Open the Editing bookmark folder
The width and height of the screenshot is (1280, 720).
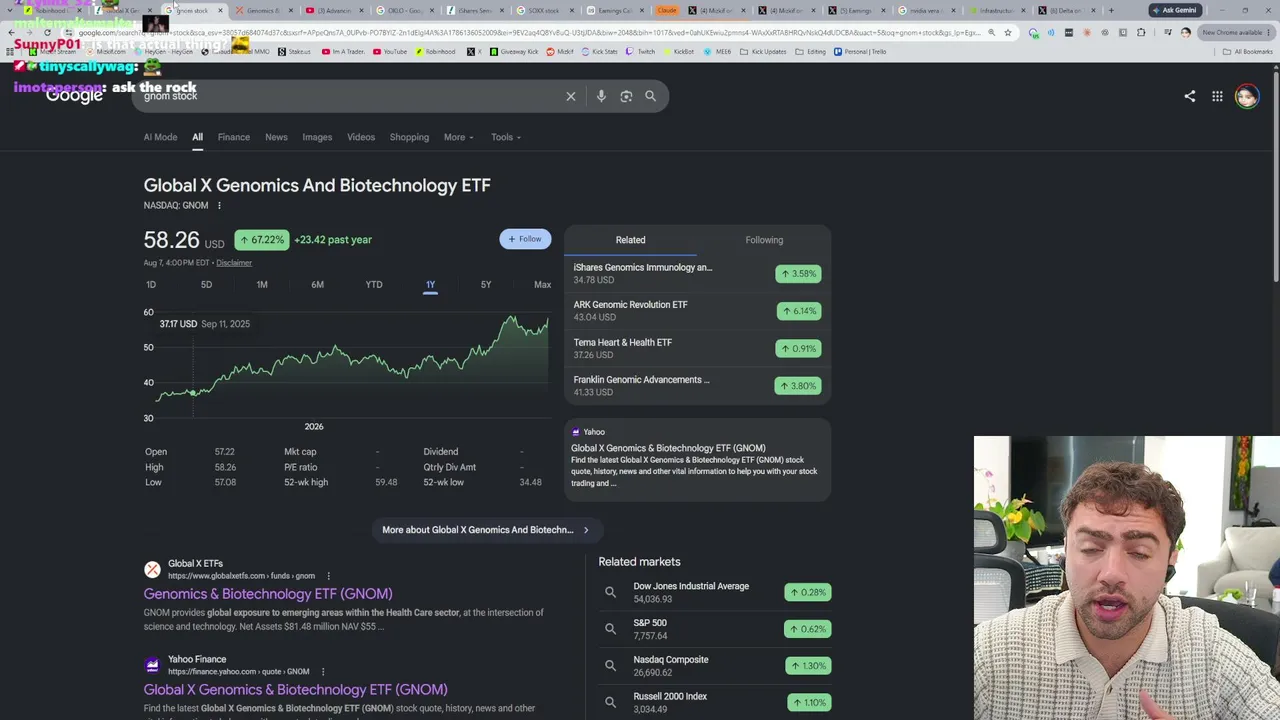[x=811, y=51]
